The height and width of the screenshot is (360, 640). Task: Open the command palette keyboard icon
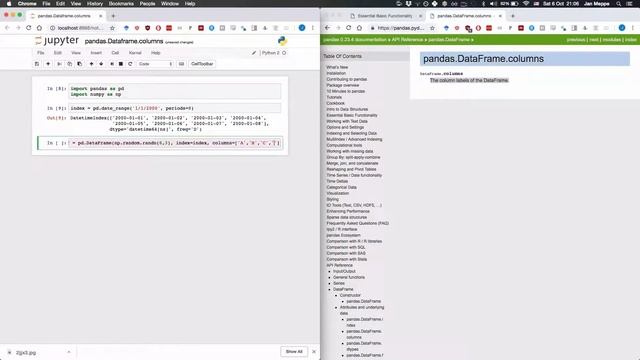pyautogui.click(x=182, y=64)
